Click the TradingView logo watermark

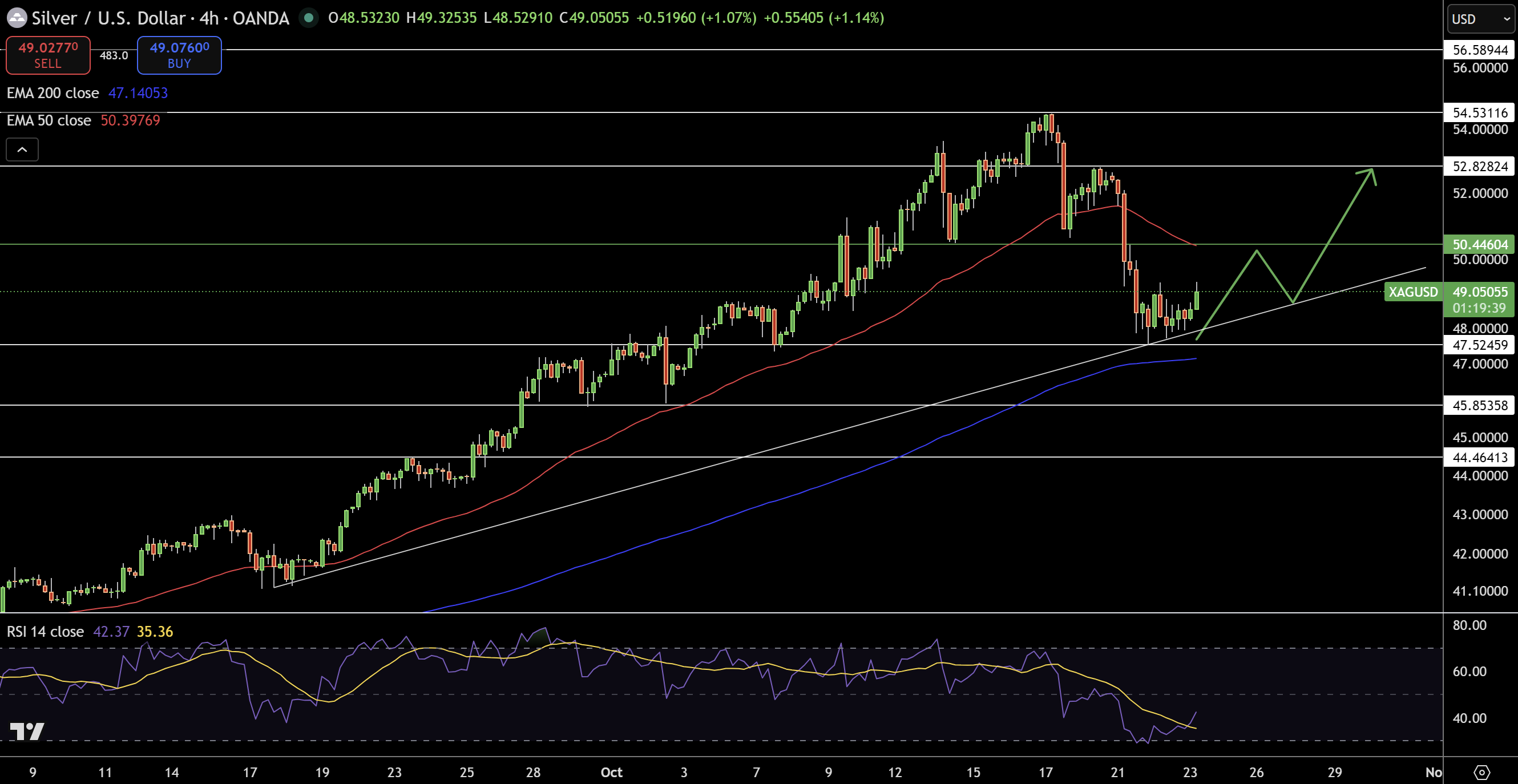27,731
